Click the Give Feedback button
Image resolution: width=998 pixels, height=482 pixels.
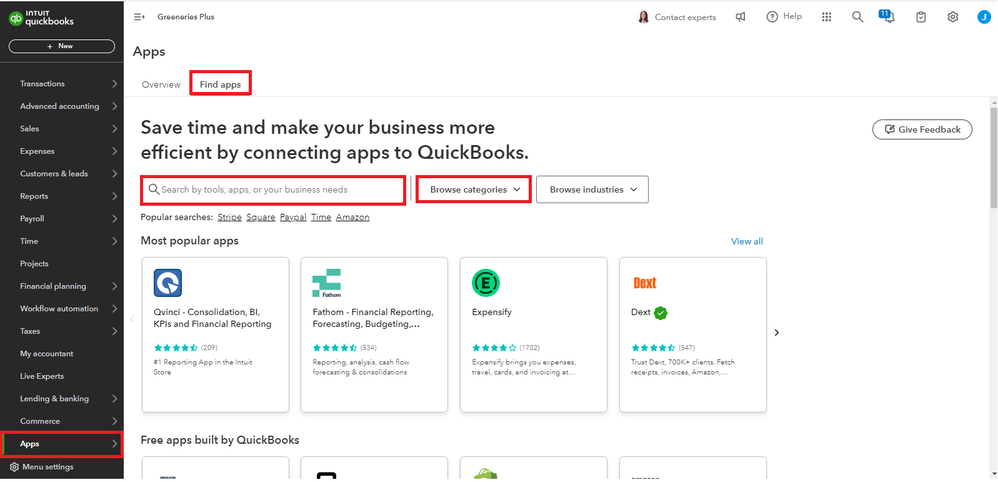click(921, 129)
